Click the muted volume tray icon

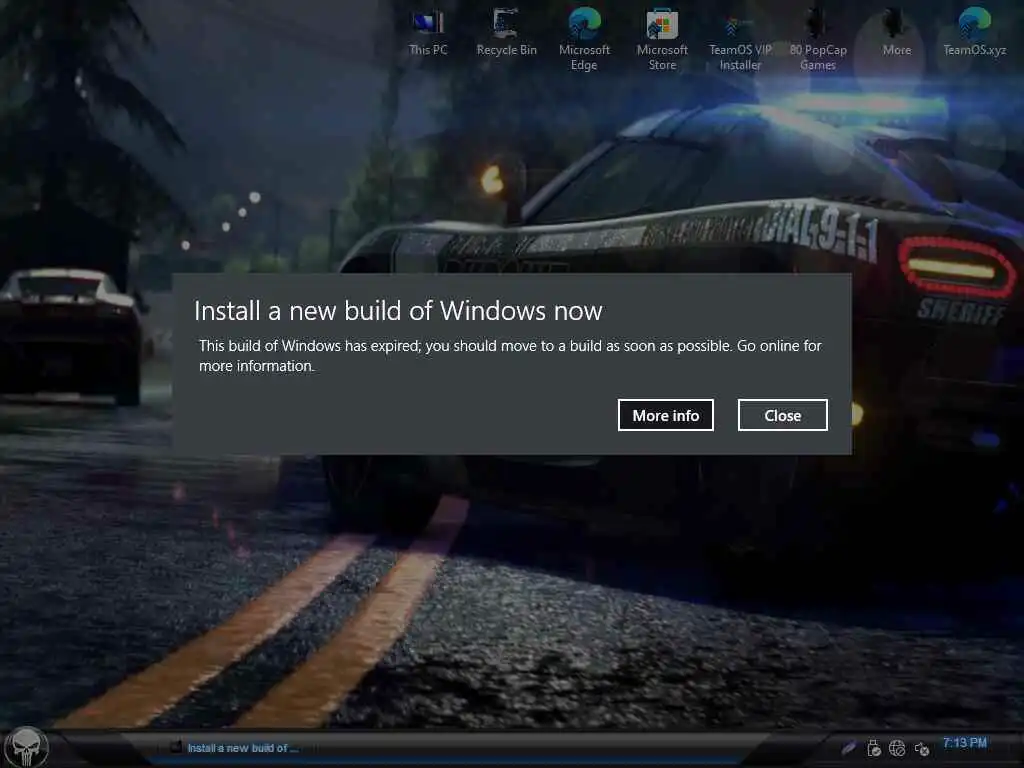tap(921, 748)
